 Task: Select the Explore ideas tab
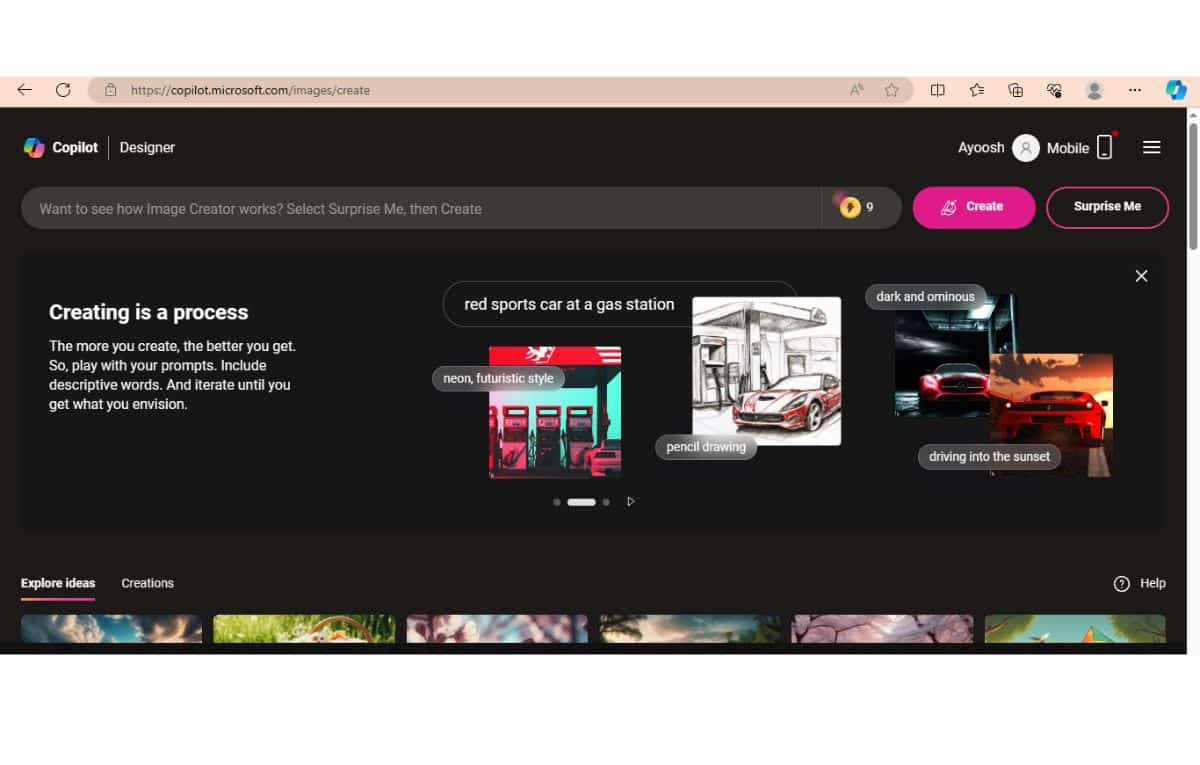58,583
